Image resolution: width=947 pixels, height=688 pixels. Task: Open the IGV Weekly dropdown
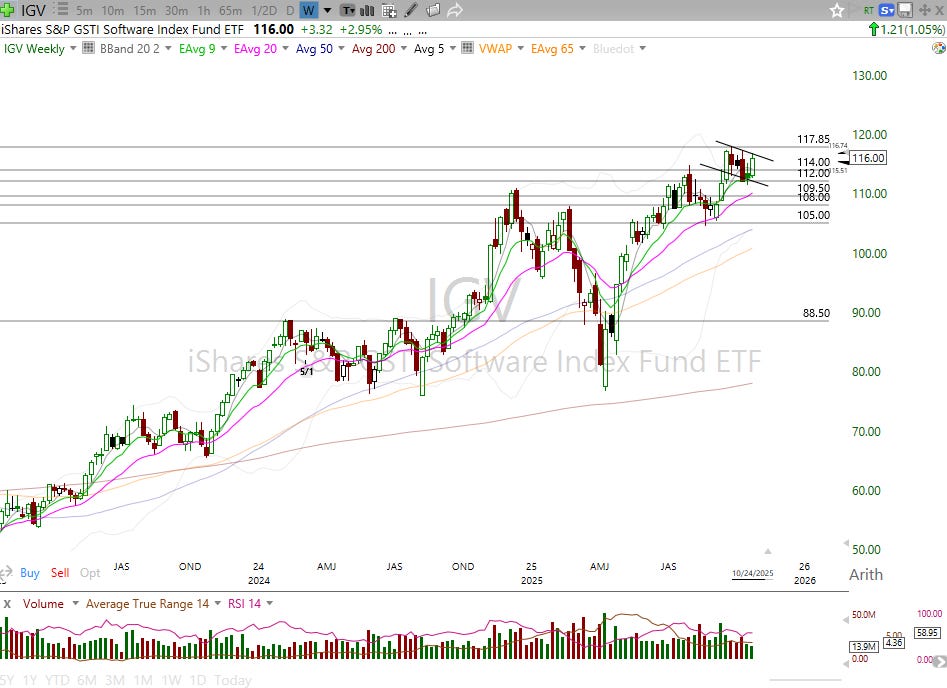73,48
